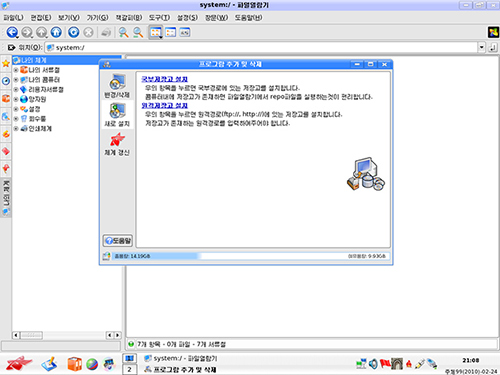
Task: Click the remote repository install link
Action: click(164, 105)
